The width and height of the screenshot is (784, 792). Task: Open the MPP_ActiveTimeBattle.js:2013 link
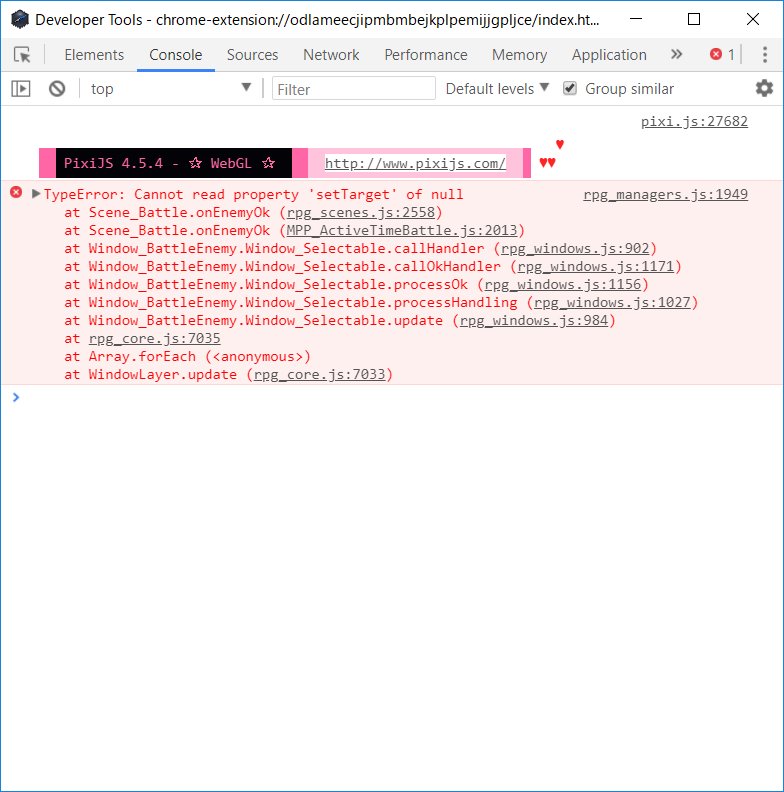402,230
